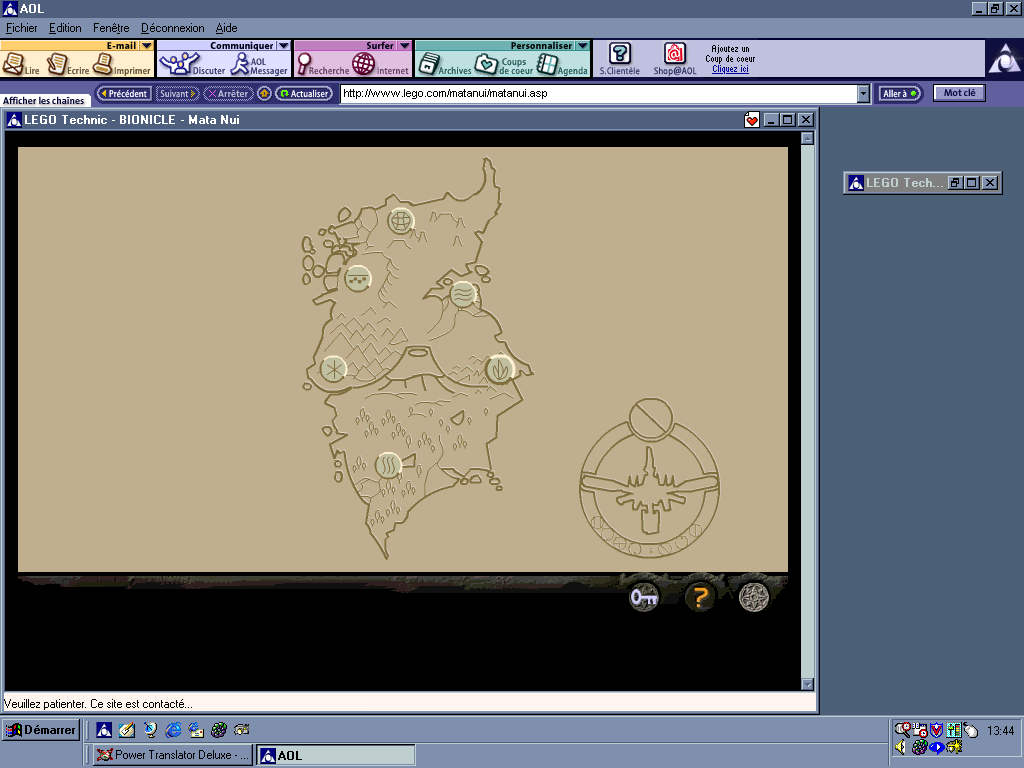1024x768 pixels.
Task: Select the snowflake symbol village on the map
Action: pyautogui.click(x=333, y=369)
